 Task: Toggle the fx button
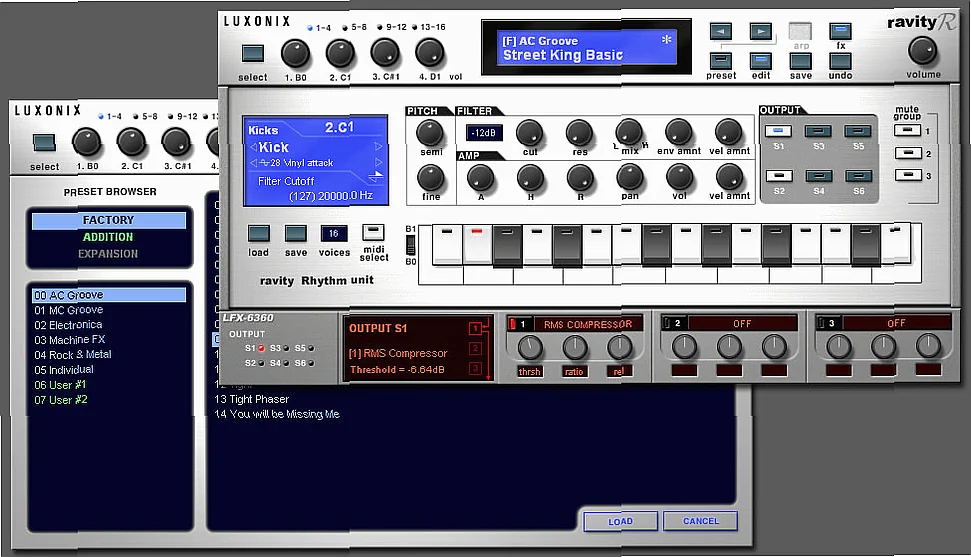click(x=840, y=31)
